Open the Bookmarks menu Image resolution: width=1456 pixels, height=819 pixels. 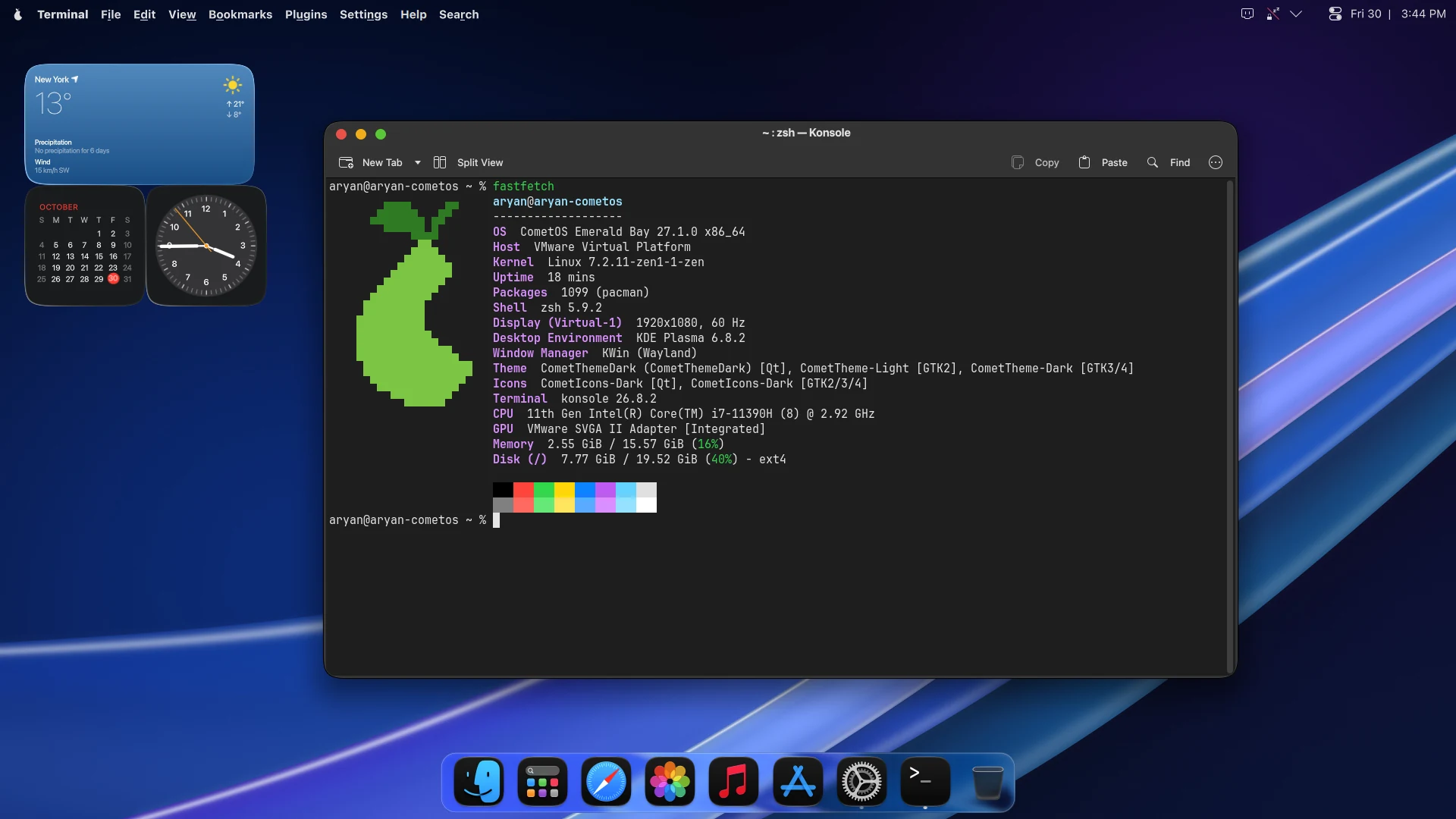(x=240, y=14)
